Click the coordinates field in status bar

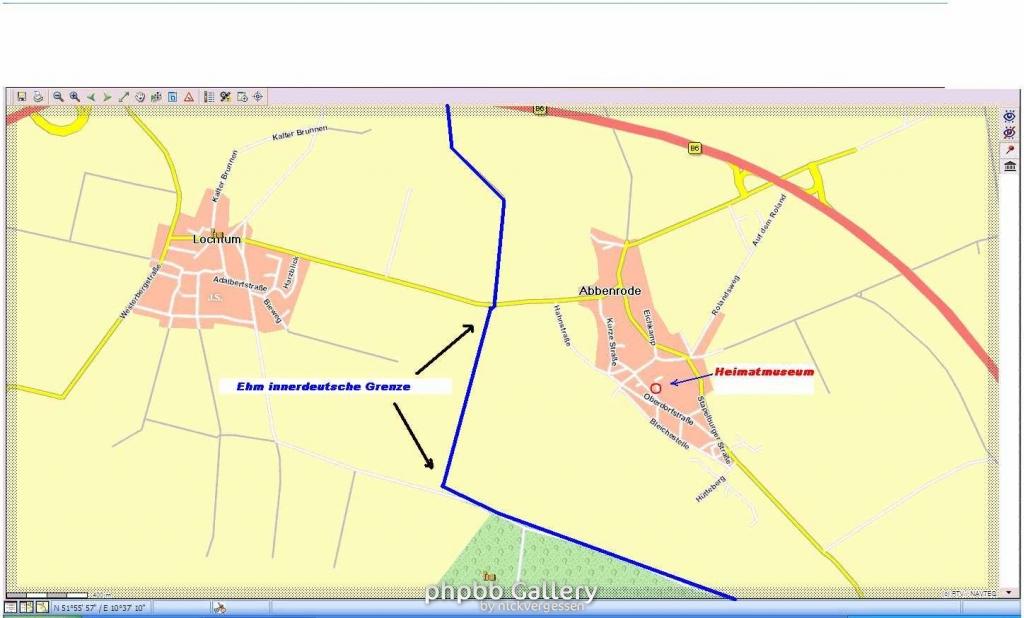click(x=100, y=607)
